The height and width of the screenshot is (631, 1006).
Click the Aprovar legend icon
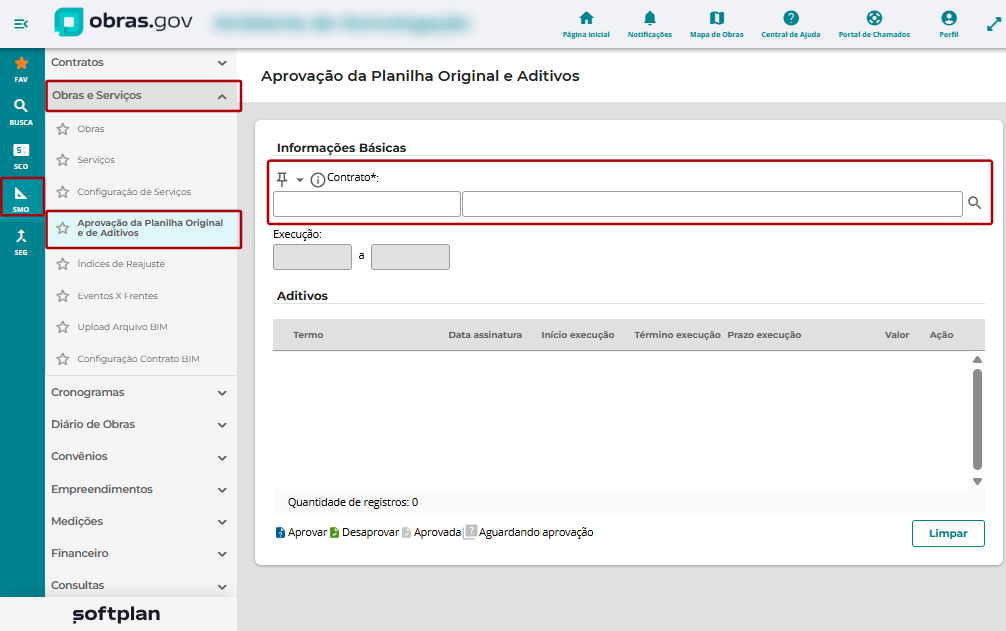coord(280,533)
